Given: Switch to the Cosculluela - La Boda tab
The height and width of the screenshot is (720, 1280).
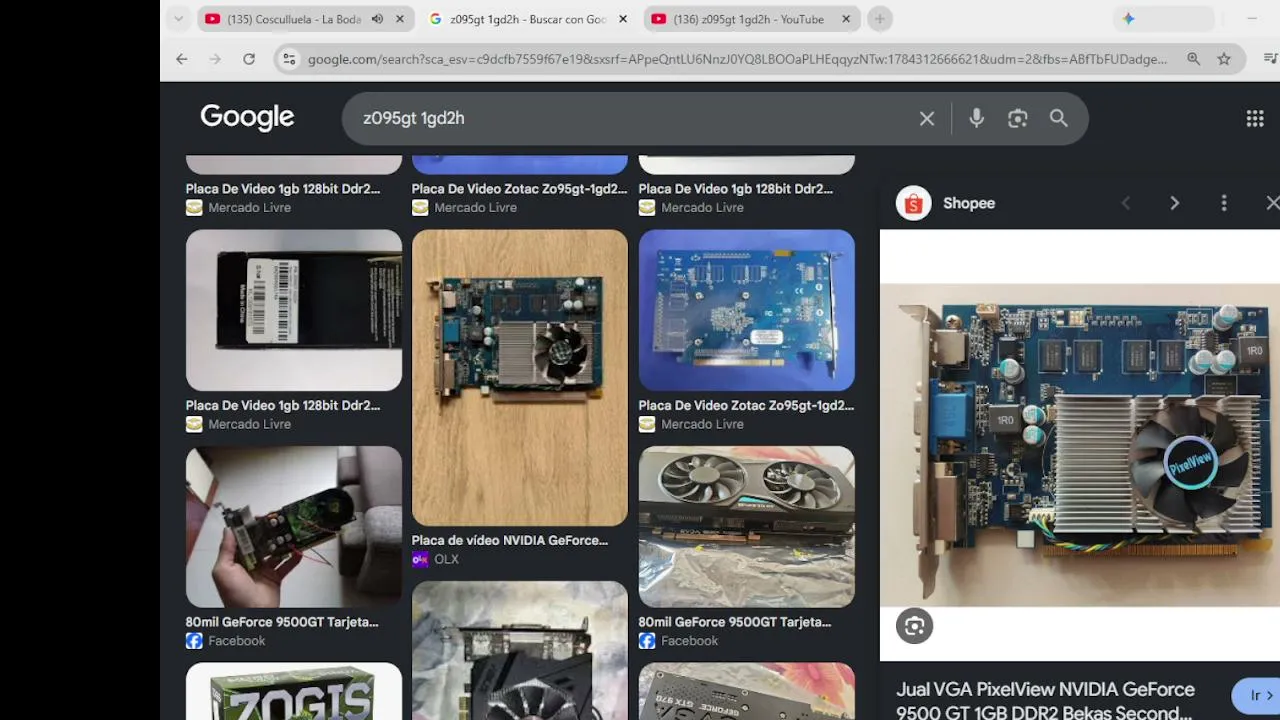Looking at the screenshot, I should point(295,19).
